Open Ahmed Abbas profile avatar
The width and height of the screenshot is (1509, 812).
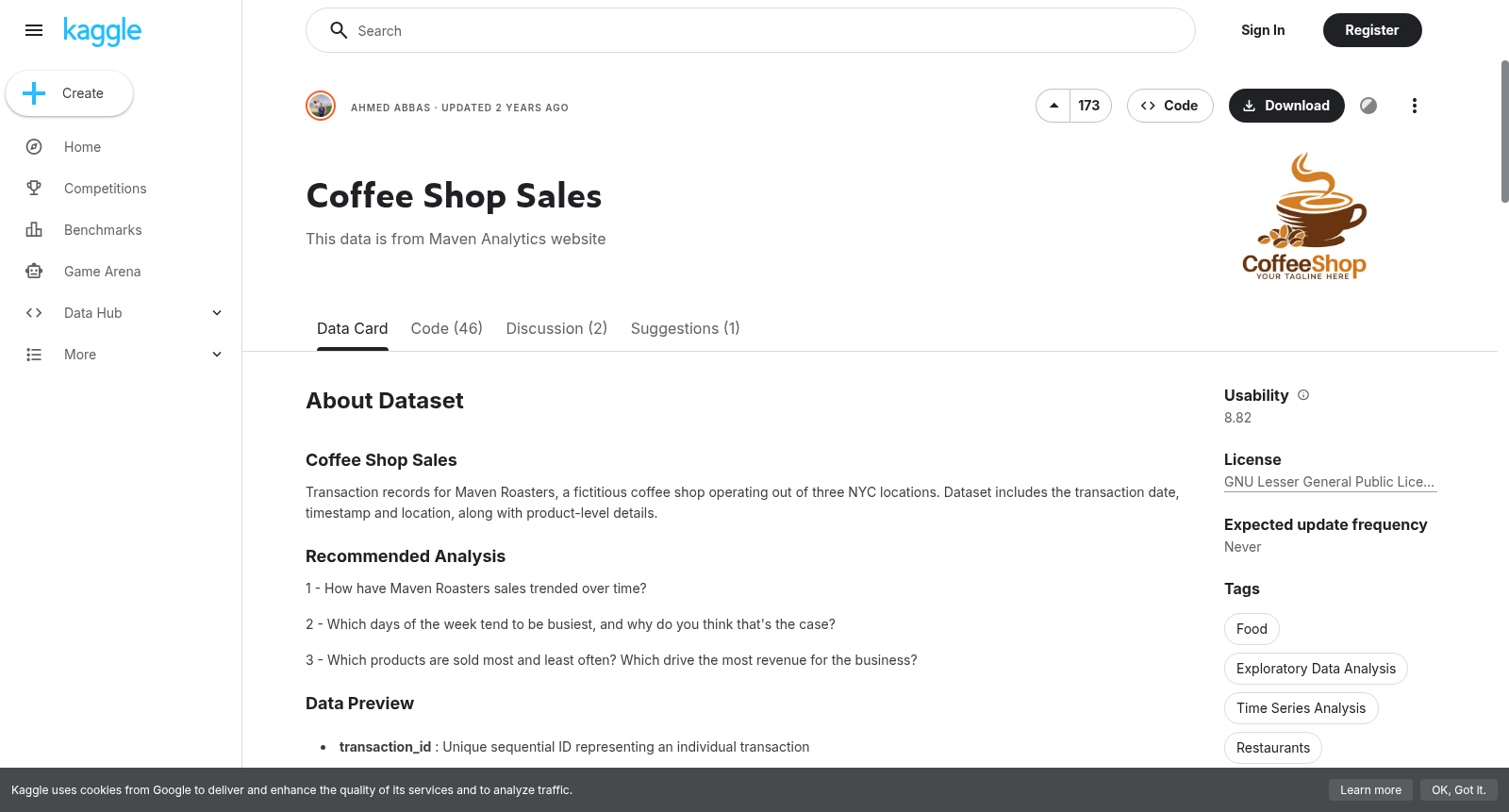(x=321, y=106)
